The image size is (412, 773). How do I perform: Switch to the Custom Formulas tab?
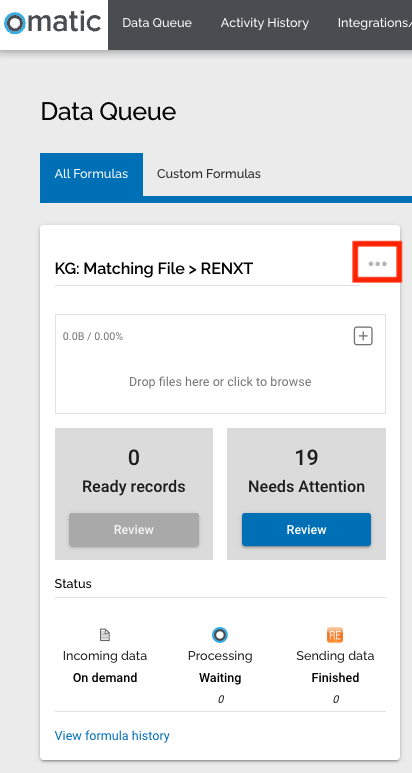(209, 174)
